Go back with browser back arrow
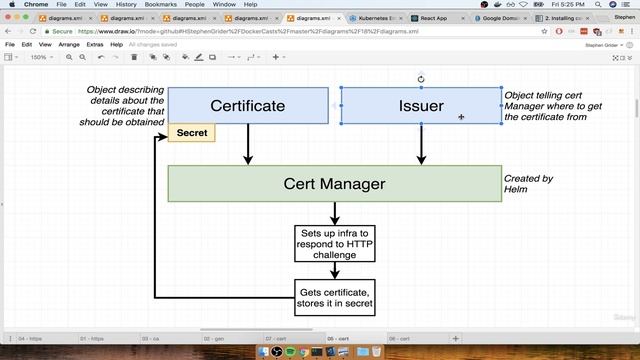The width and height of the screenshot is (640, 360). (x=8, y=31)
